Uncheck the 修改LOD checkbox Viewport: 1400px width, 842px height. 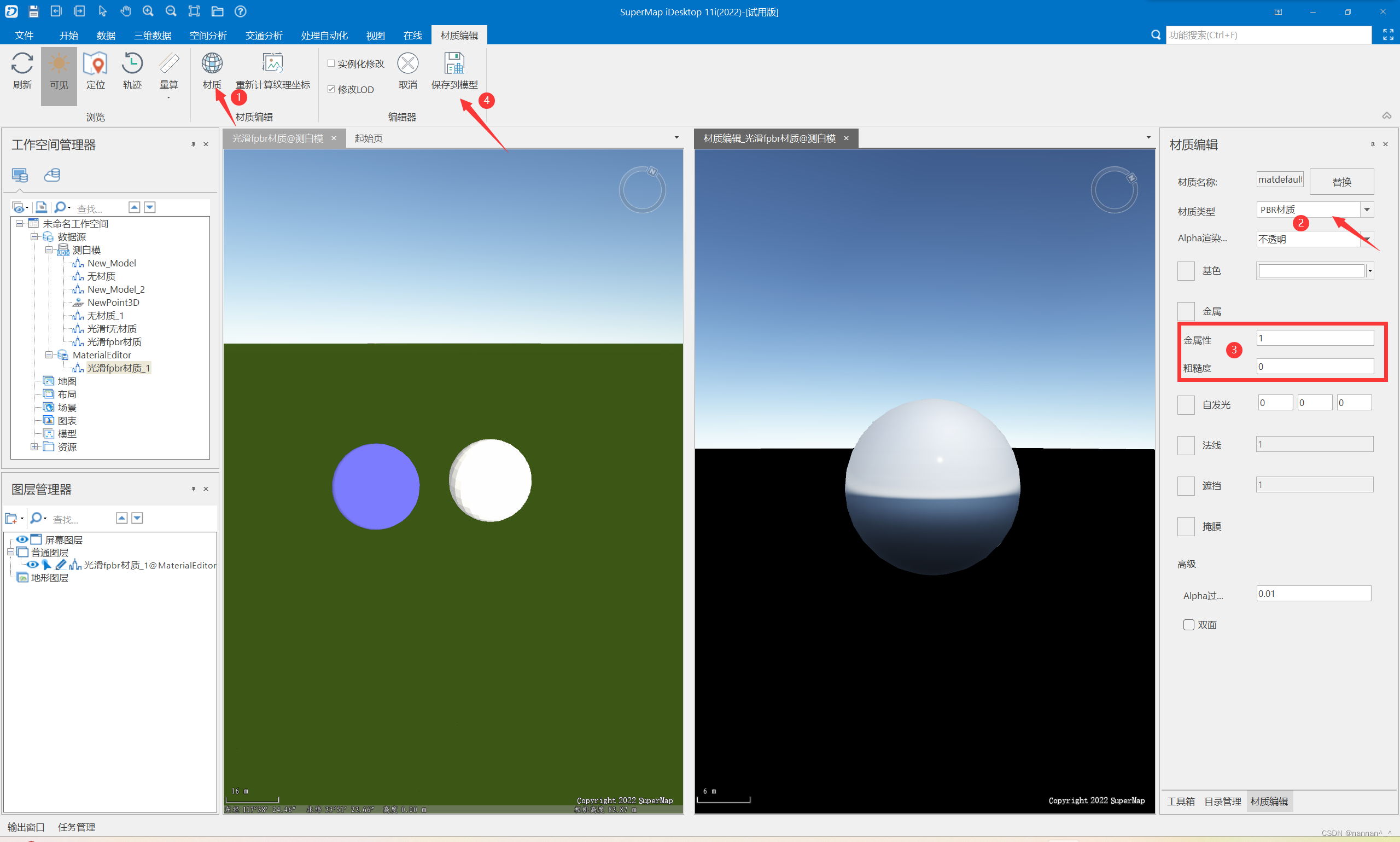pos(331,89)
